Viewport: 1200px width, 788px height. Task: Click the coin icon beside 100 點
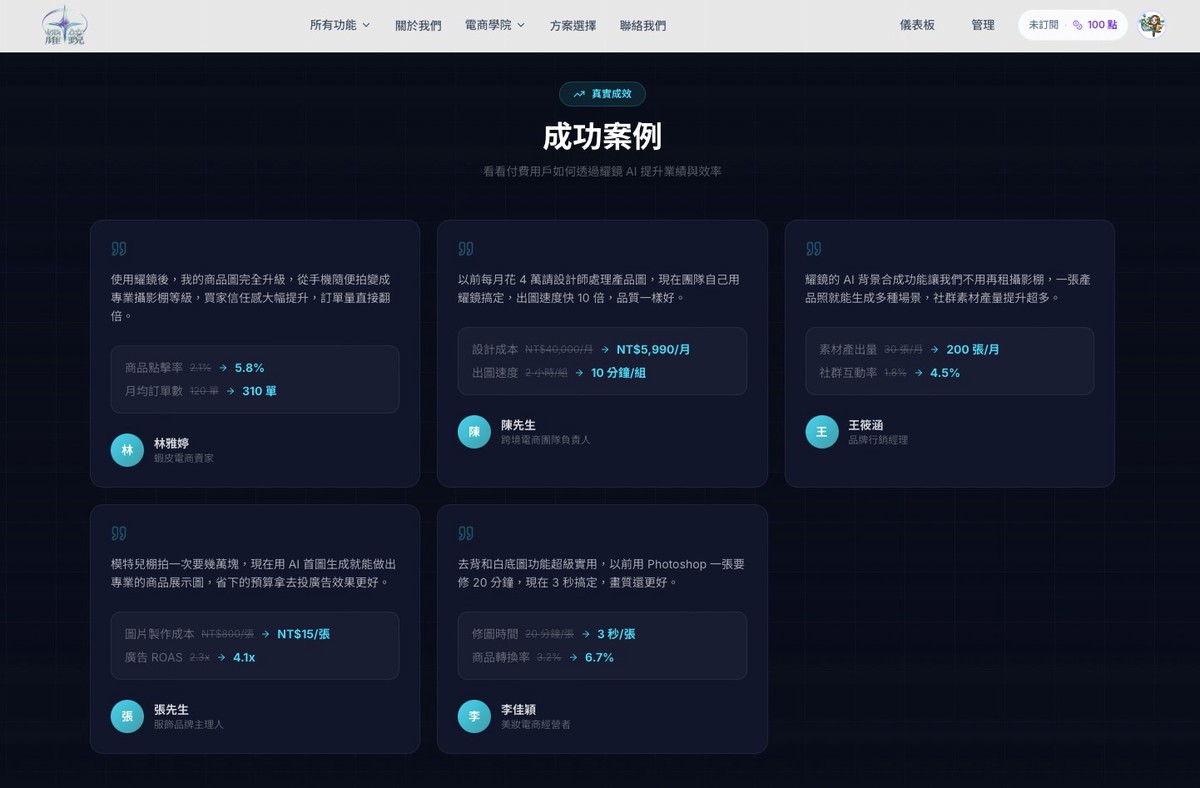[x=1078, y=25]
